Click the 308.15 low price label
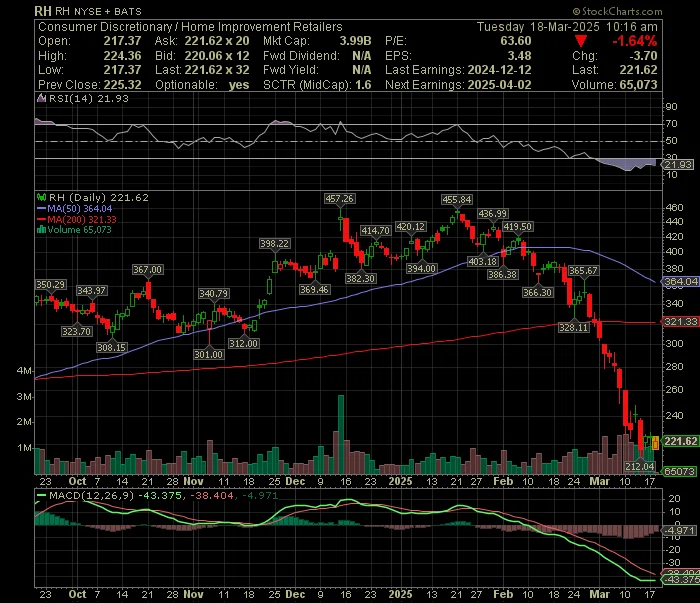The image size is (700, 603). [x=112, y=347]
